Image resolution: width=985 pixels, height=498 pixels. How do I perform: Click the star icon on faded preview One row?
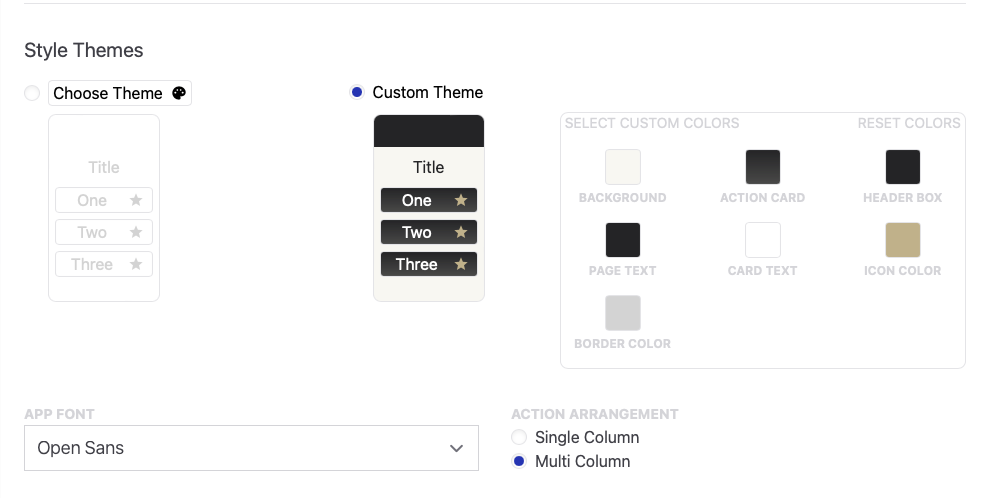[136, 200]
